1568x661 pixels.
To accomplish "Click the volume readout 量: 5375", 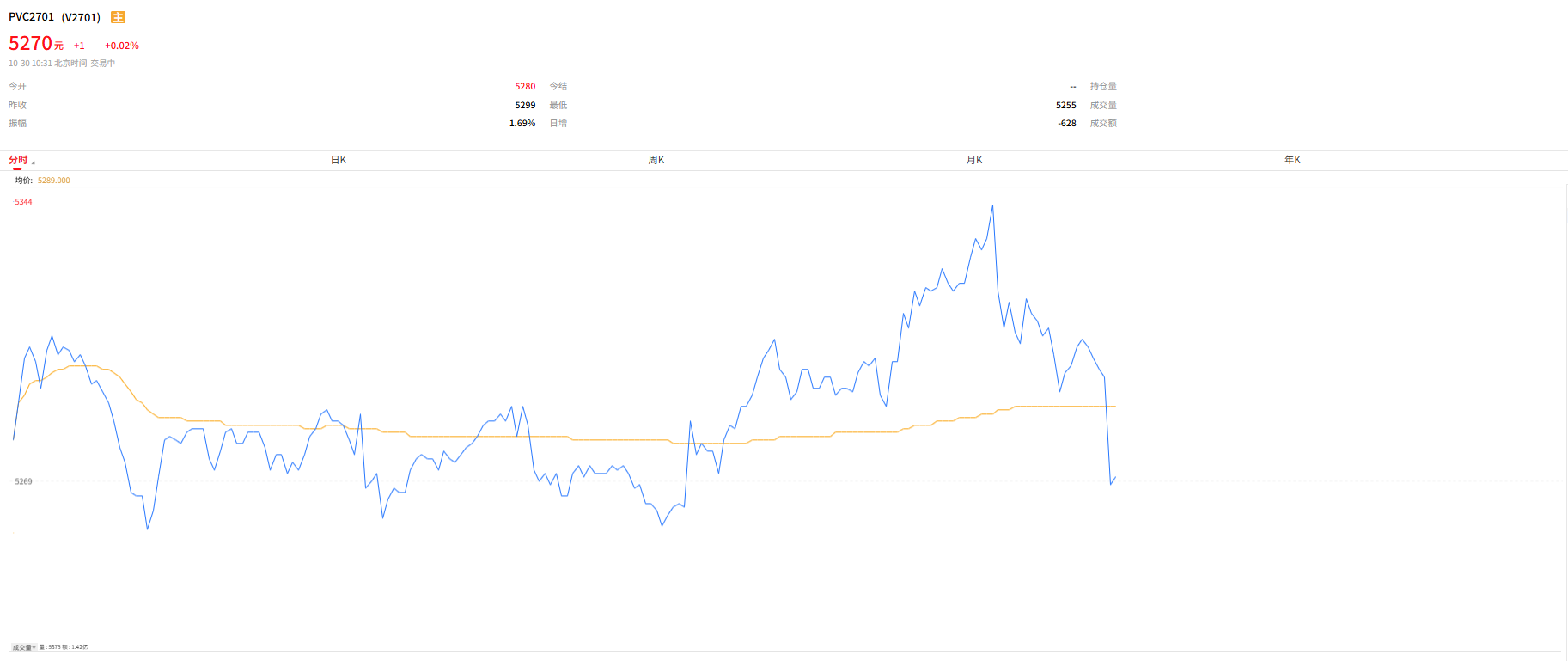I will 50,647.
